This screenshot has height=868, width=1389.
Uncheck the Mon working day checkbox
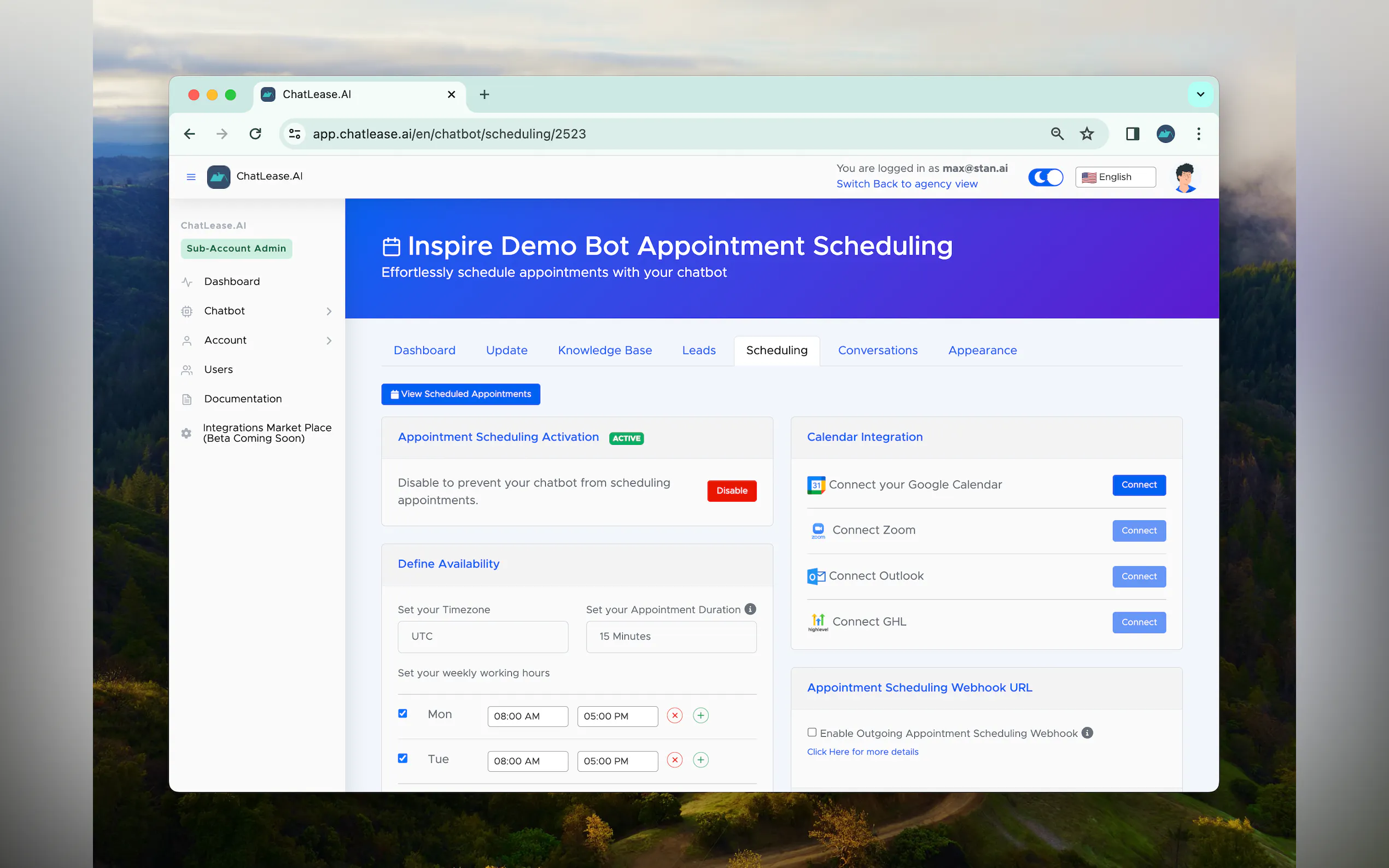pos(402,713)
